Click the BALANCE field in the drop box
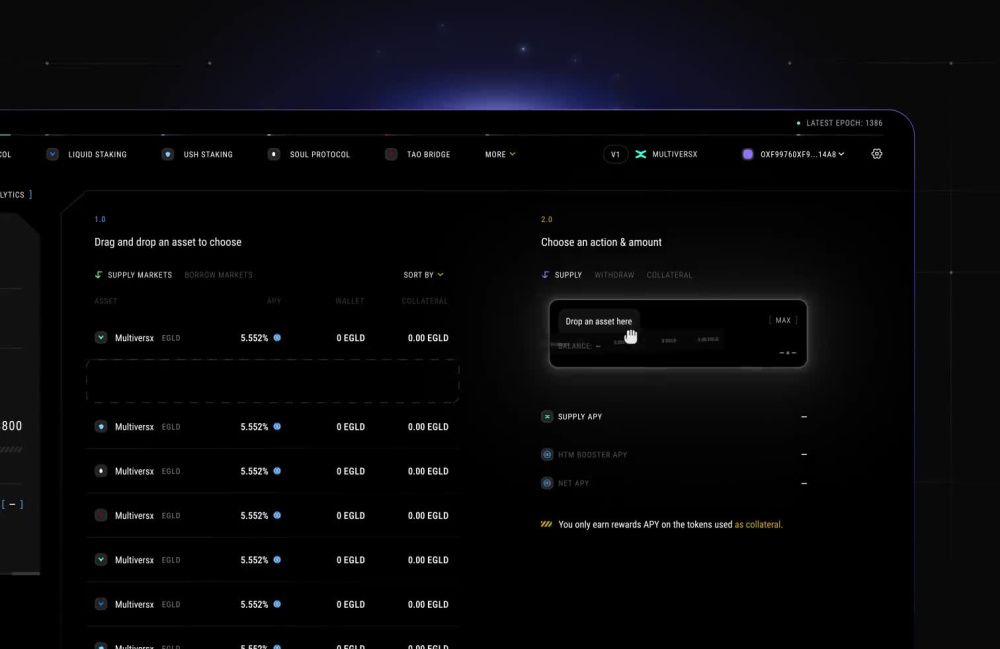The height and width of the screenshot is (649, 1000). 579,346
